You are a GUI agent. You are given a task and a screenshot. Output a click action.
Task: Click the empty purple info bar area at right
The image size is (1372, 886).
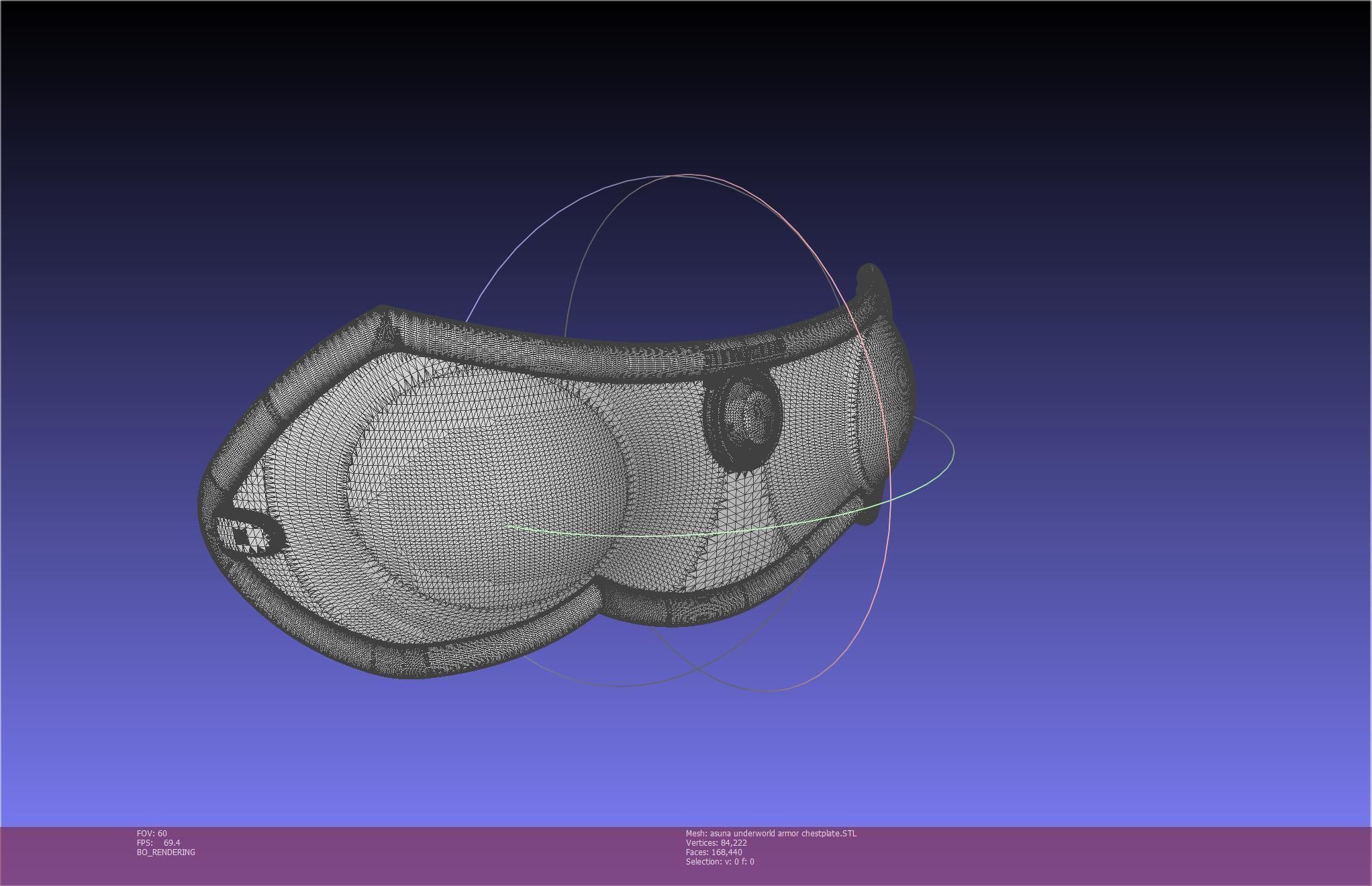1141,856
